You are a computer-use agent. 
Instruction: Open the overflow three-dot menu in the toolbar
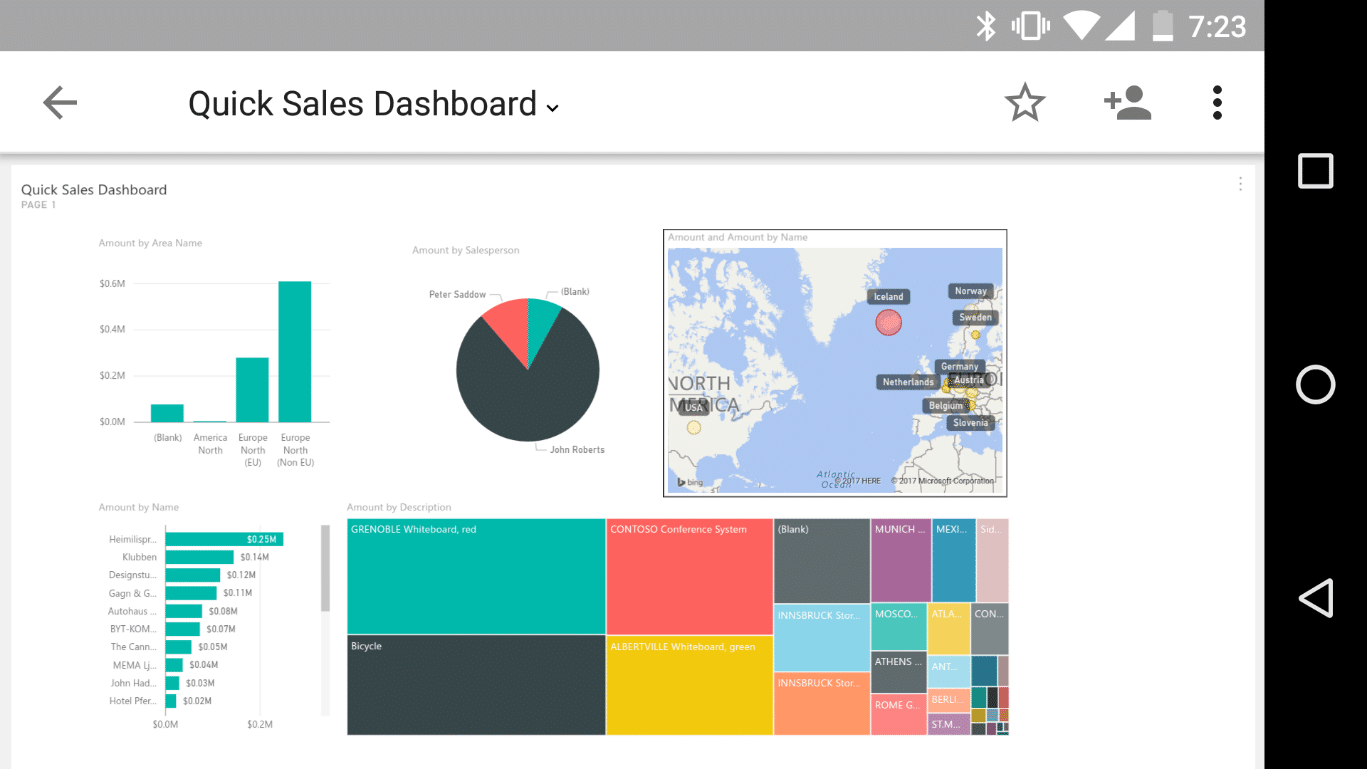pos(1217,101)
